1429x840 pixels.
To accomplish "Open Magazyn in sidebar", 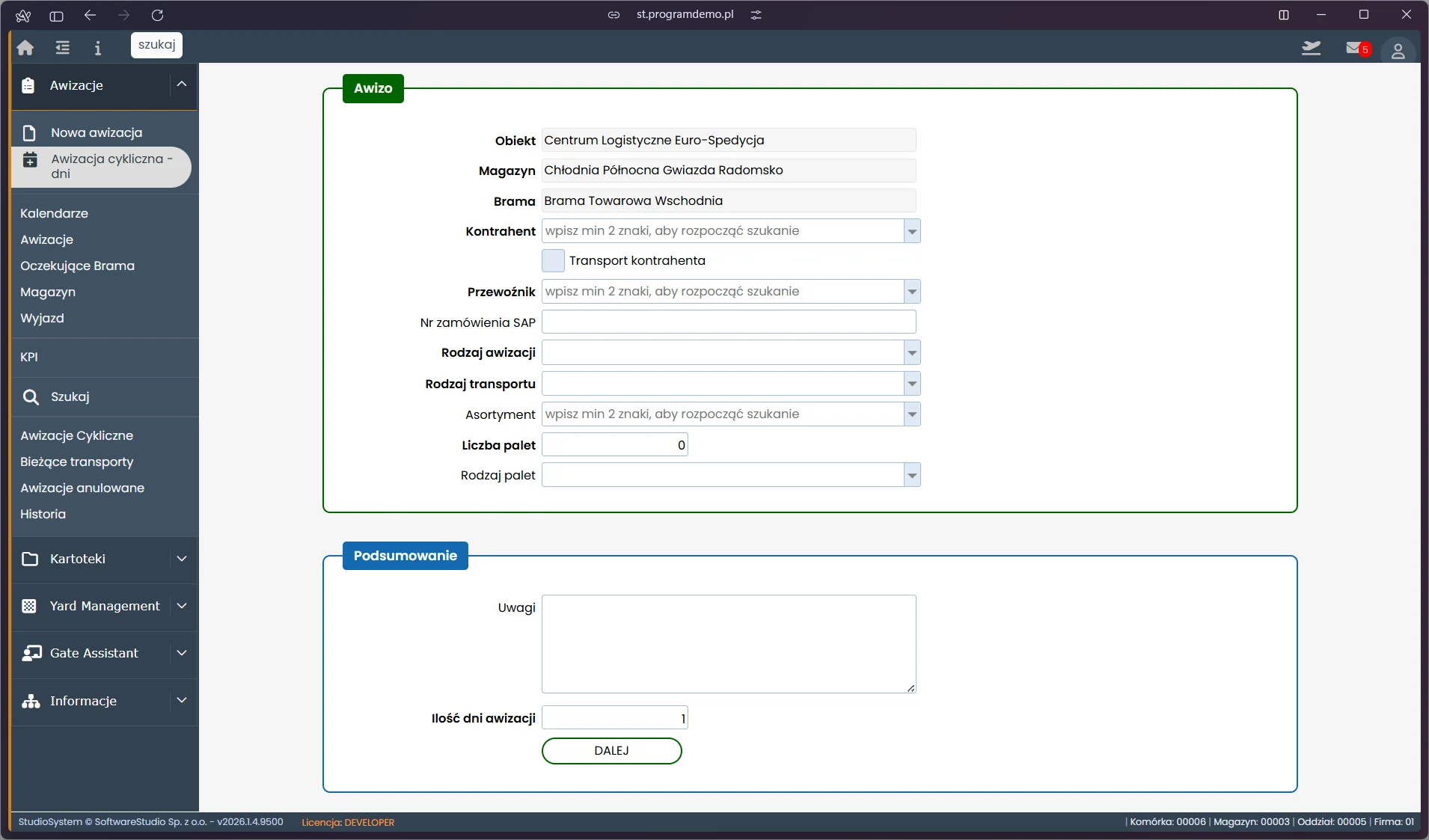I will pos(48,292).
